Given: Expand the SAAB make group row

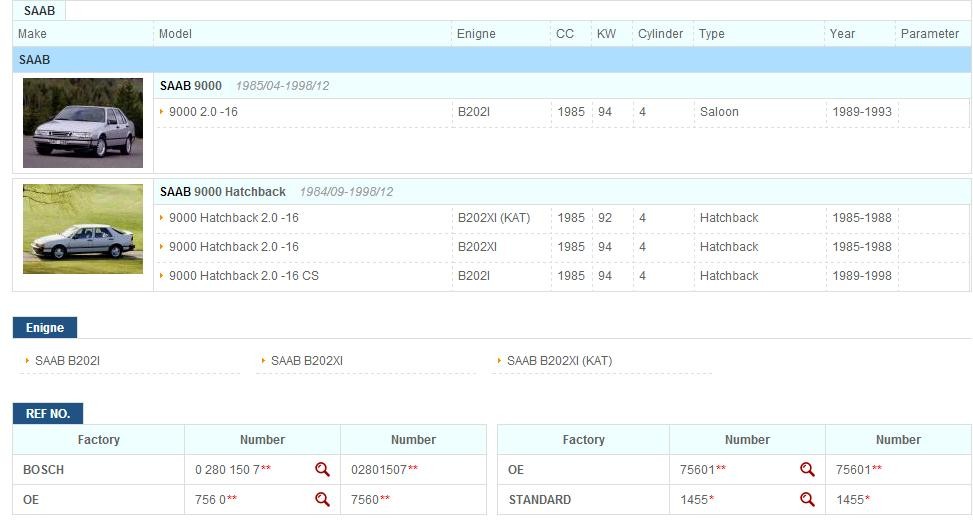Looking at the screenshot, I should pos(34,60).
